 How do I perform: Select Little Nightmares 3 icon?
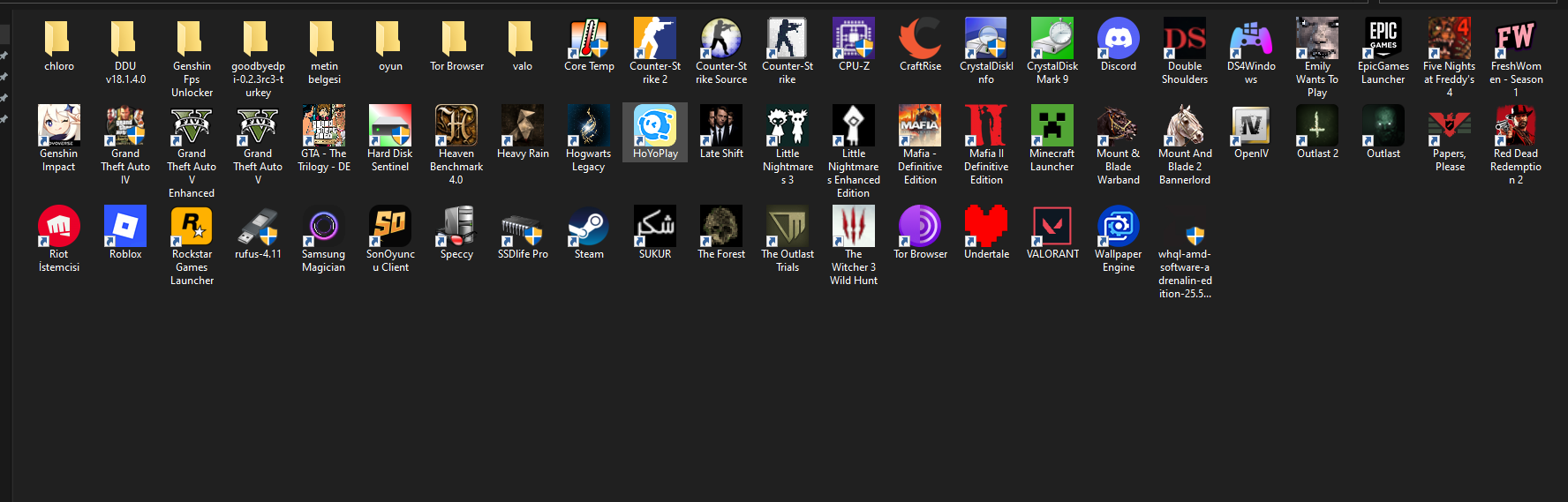(x=788, y=125)
